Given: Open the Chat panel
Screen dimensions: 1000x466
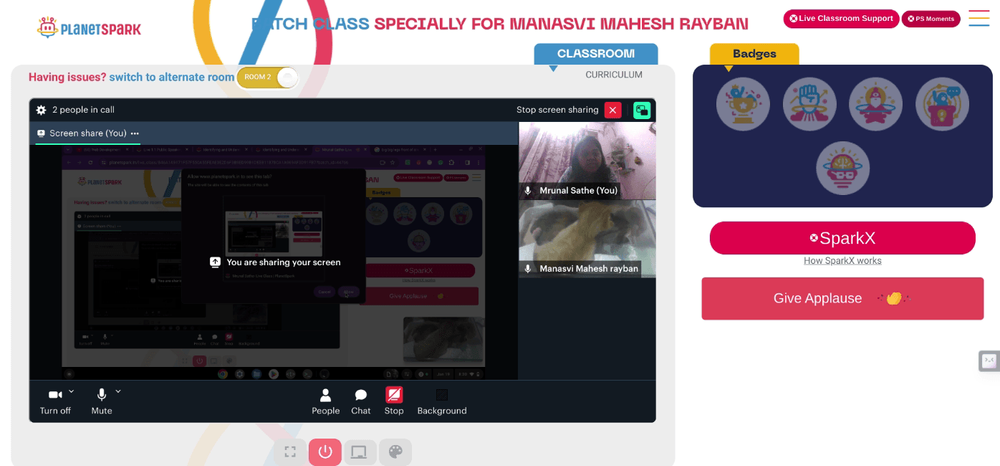Looking at the screenshot, I should (361, 402).
